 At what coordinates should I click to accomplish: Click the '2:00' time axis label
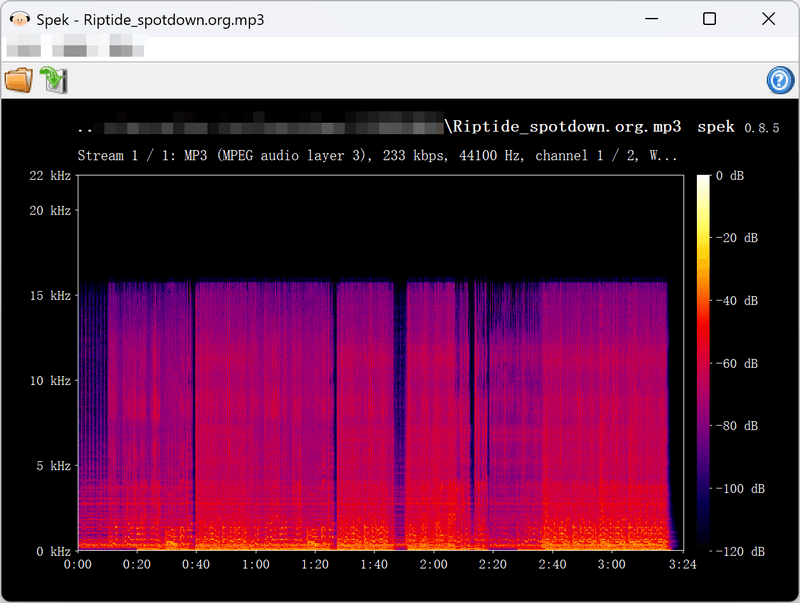coord(434,565)
